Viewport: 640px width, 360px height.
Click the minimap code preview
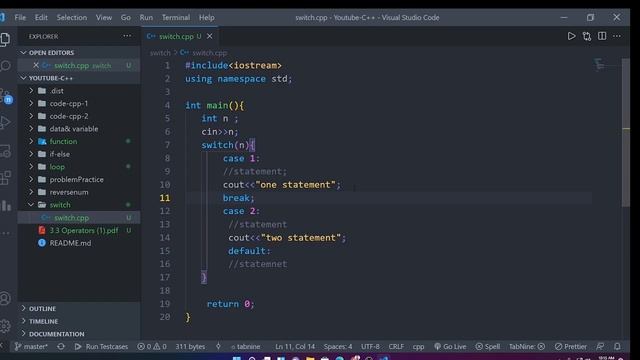pos(600,64)
